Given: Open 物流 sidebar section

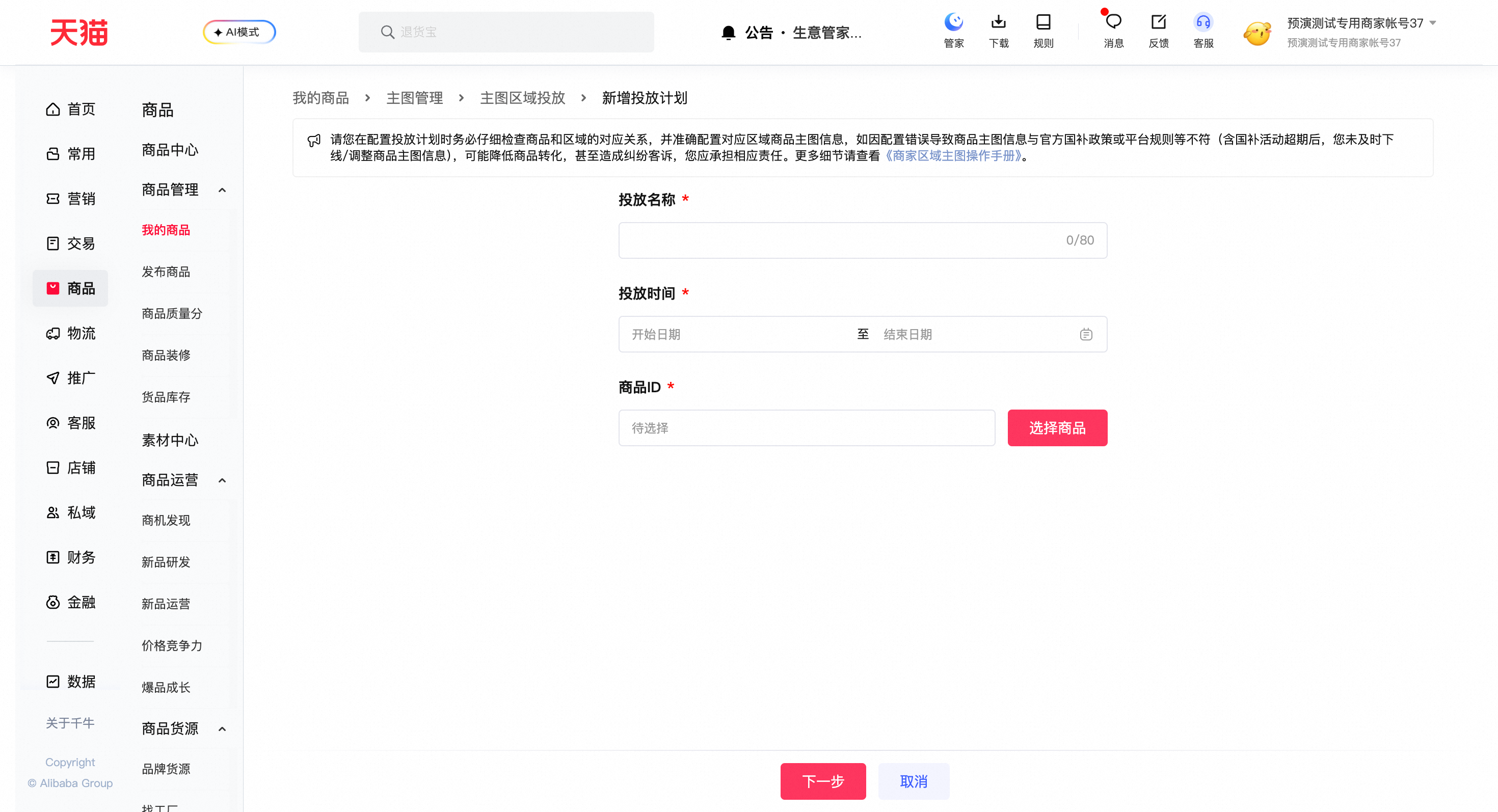Looking at the screenshot, I should (x=70, y=333).
